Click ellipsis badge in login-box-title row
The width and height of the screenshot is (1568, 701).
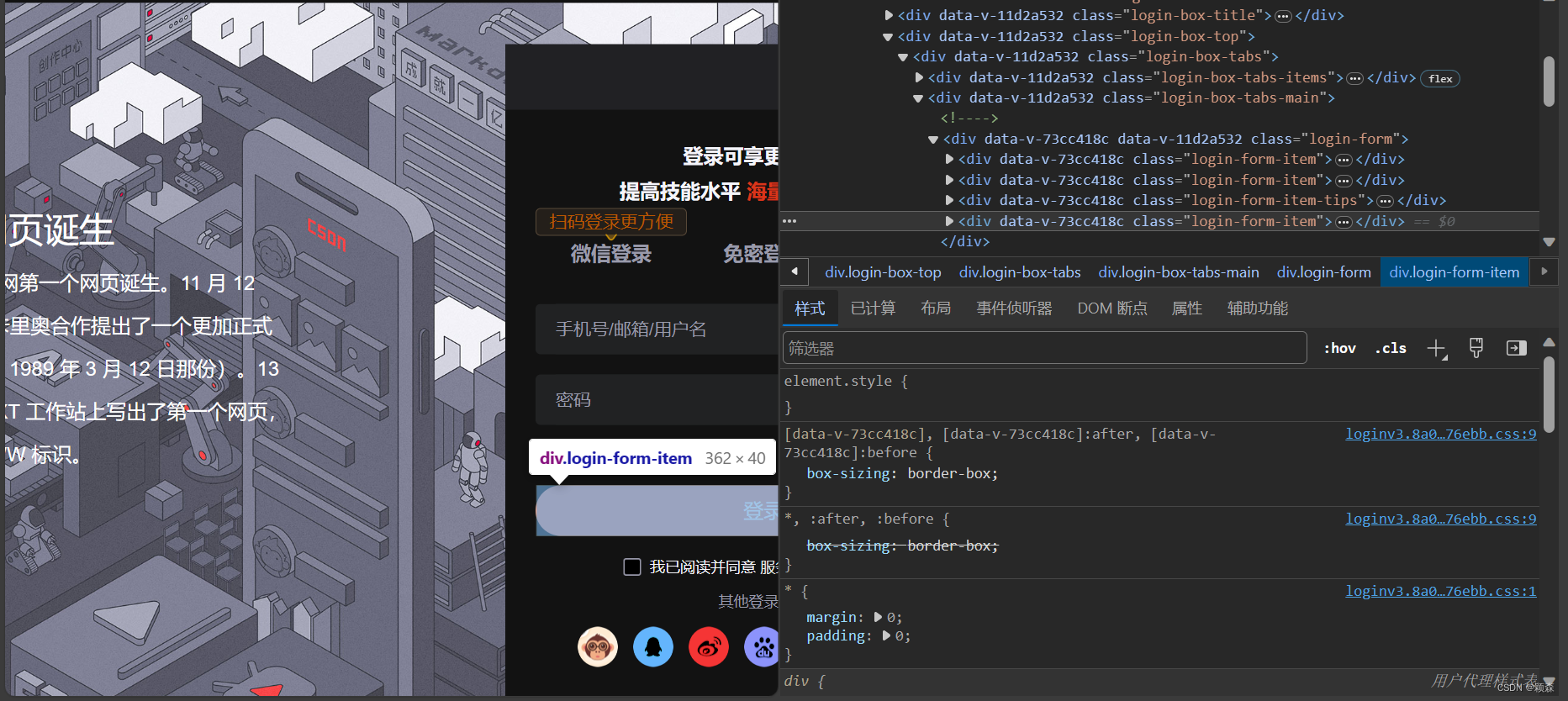point(1283,16)
